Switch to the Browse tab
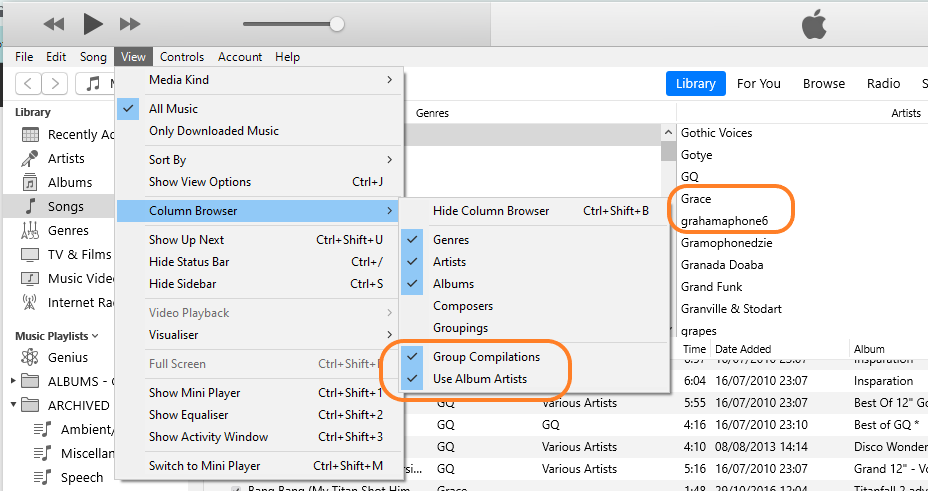928x491 pixels. pyautogui.click(x=824, y=83)
